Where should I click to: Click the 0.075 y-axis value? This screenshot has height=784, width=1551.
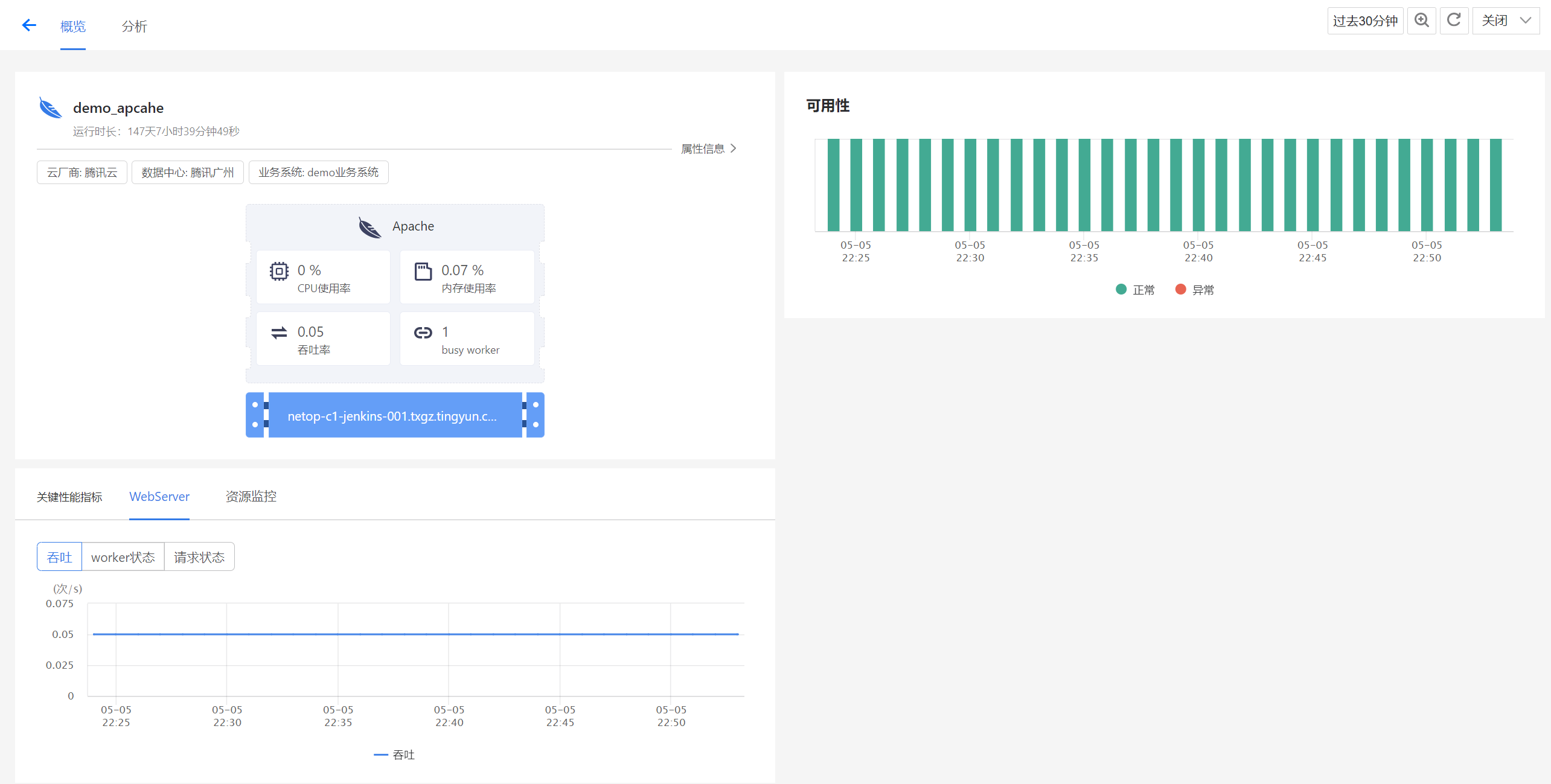click(60, 604)
